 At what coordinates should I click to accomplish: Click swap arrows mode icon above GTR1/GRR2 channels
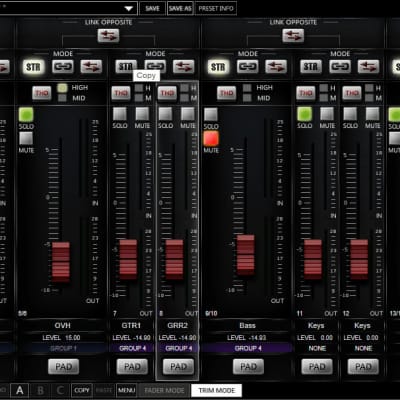pyautogui.click(x=184, y=67)
